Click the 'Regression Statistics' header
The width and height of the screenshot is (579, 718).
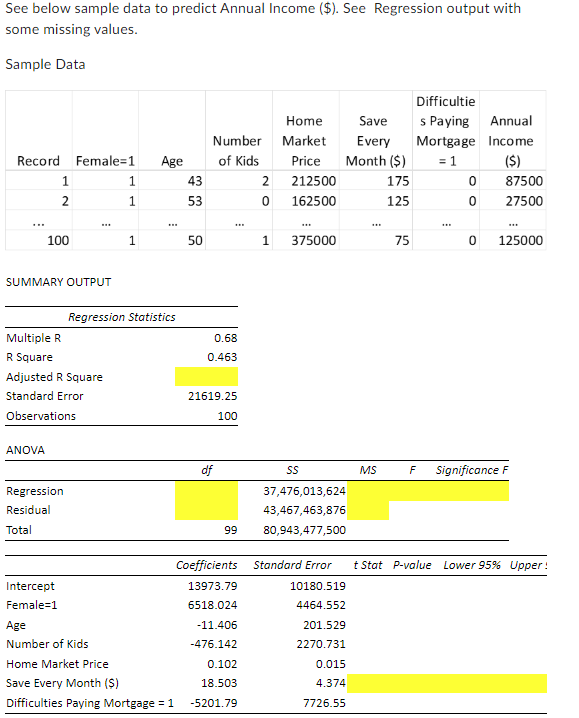point(122,317)
